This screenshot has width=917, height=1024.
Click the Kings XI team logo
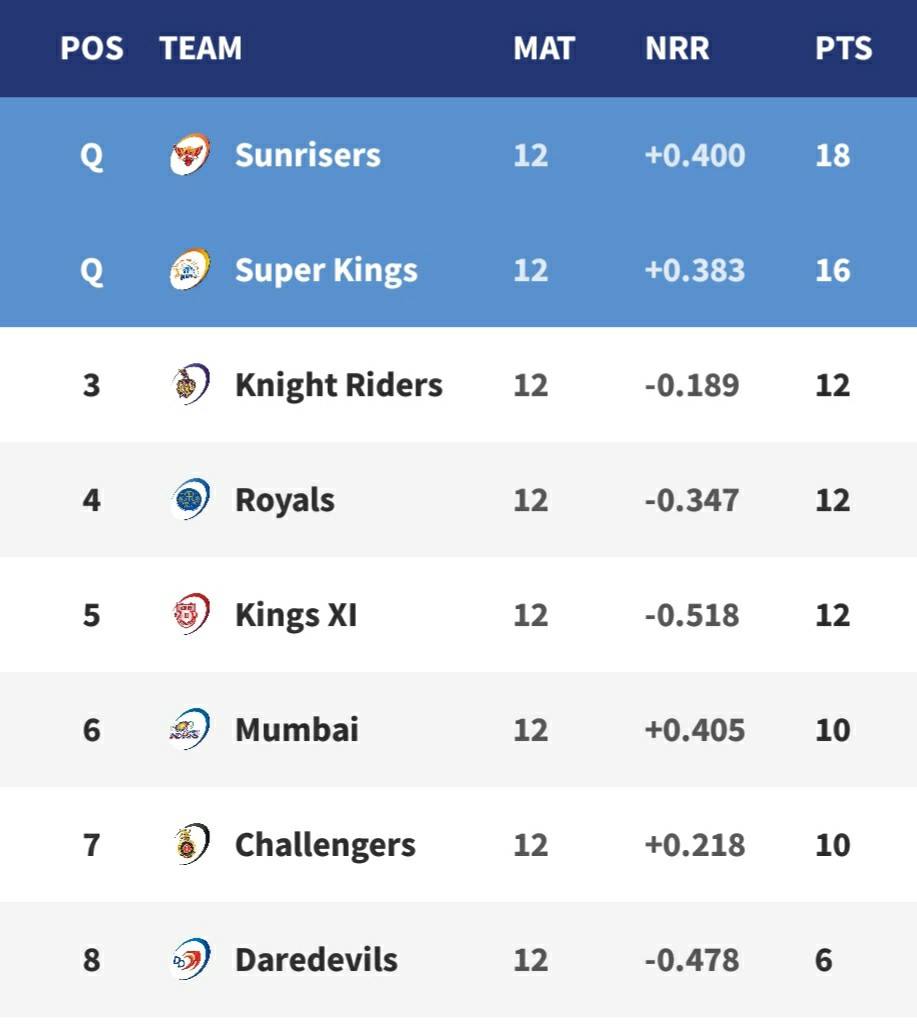pyautogui.click(x=190, y=615)
